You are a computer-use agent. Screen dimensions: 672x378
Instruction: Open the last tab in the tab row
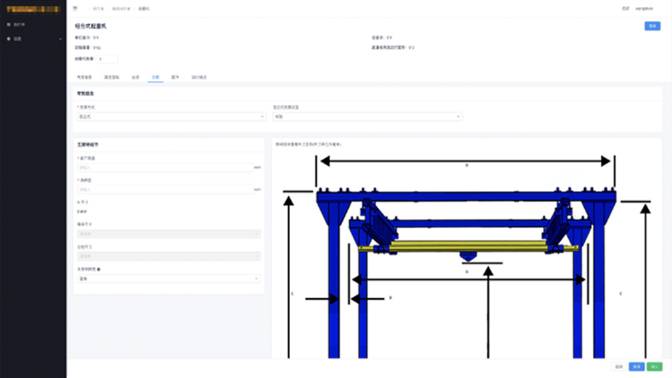pyautogui.click(x=199, y=77)
